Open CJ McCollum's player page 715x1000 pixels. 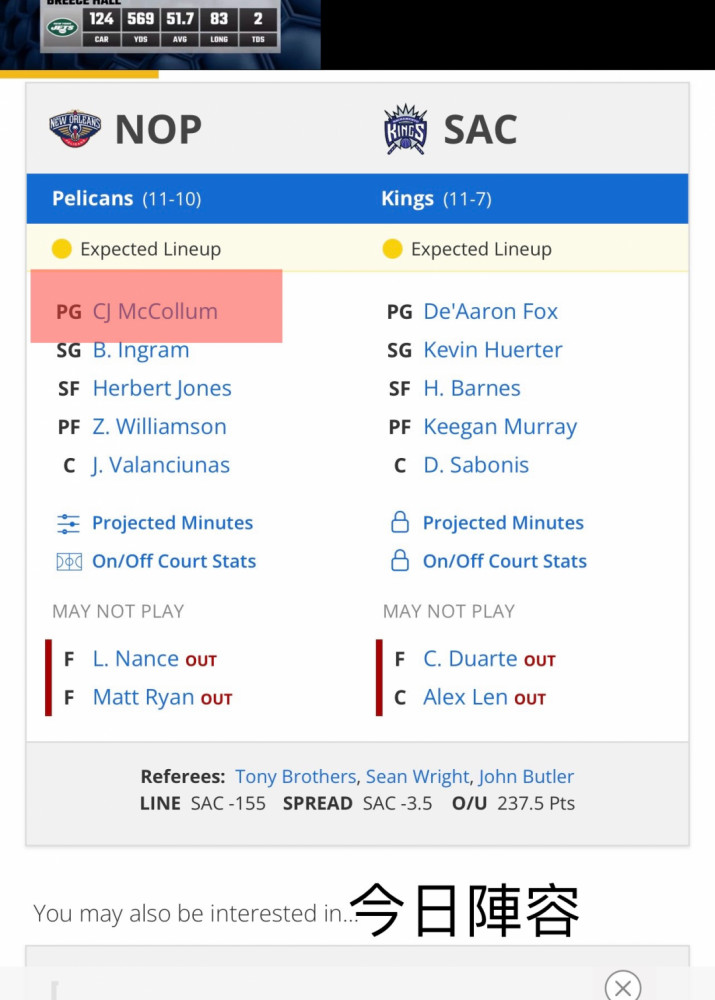coord(155,311)
